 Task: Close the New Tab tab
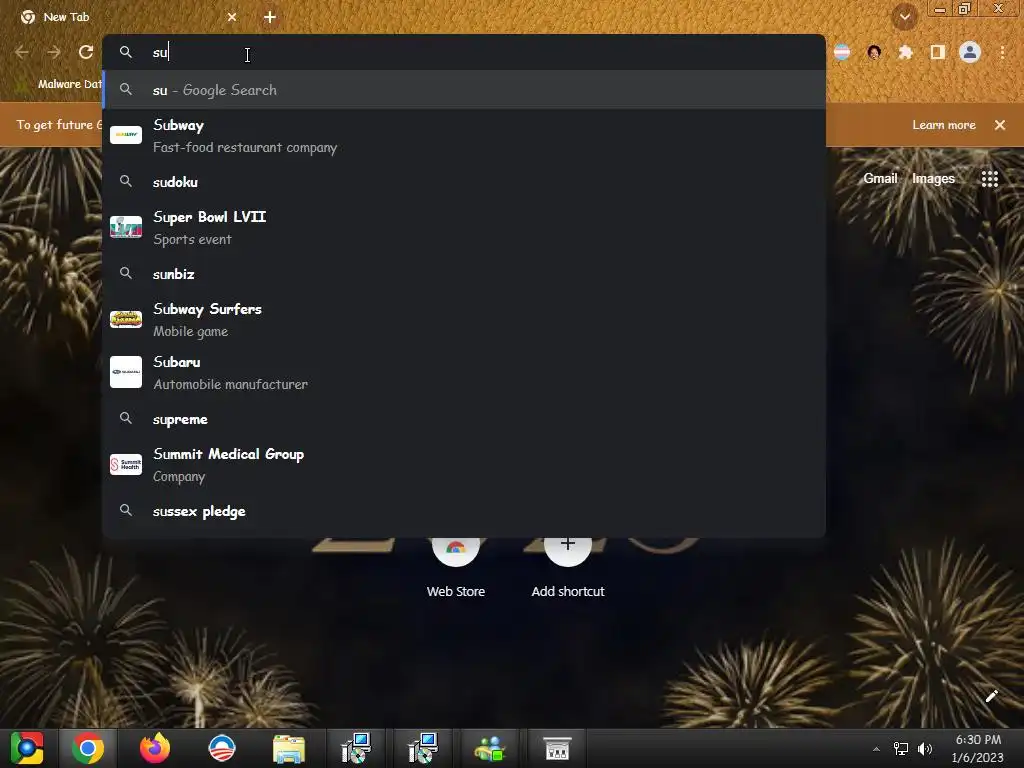pyautogui.click(x=232, y=17)
